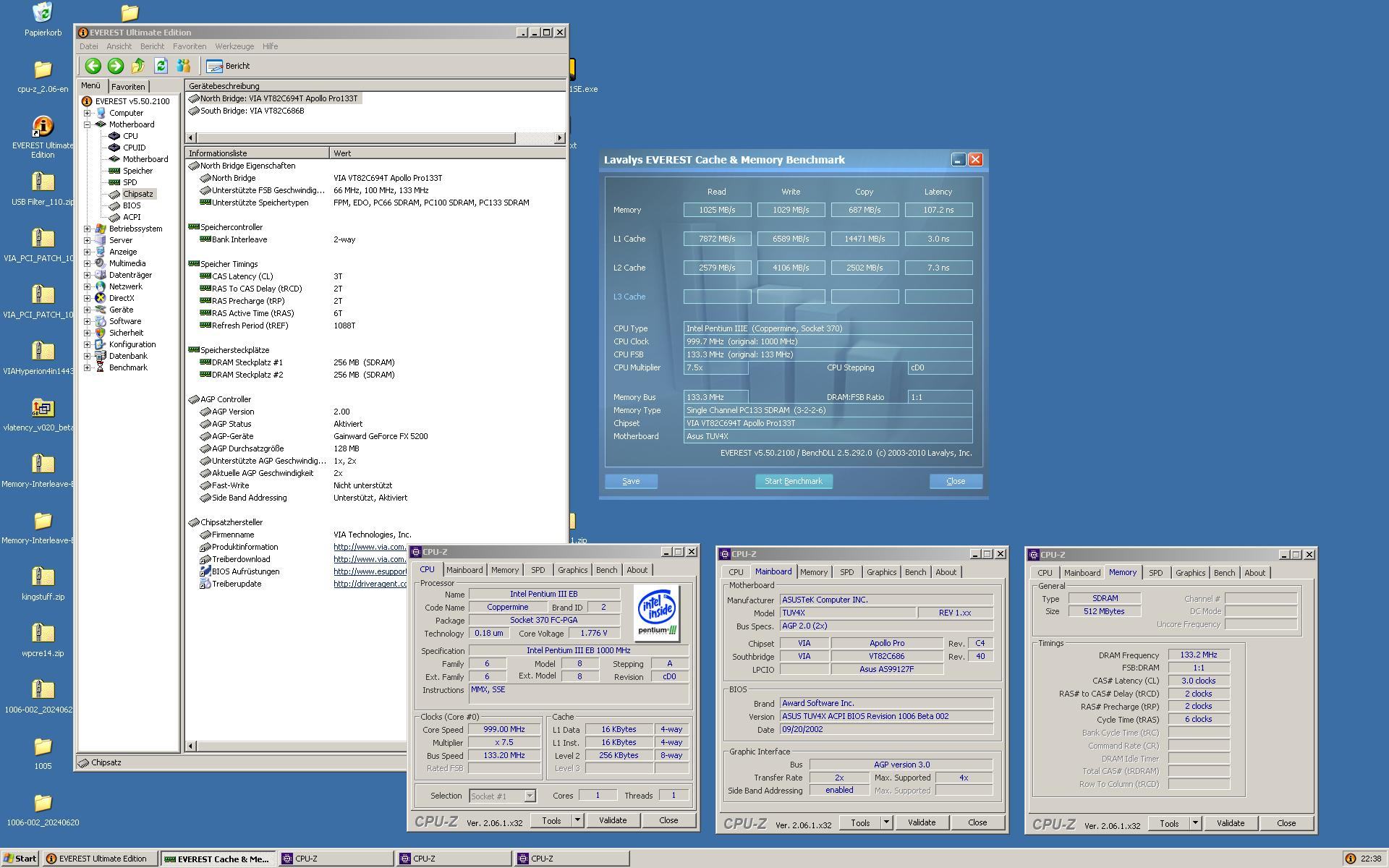Image resolution: width=1389 pixels, height=868 pixels.
Task: Open the Werkzeuge menu
Action: coord(234,46)
